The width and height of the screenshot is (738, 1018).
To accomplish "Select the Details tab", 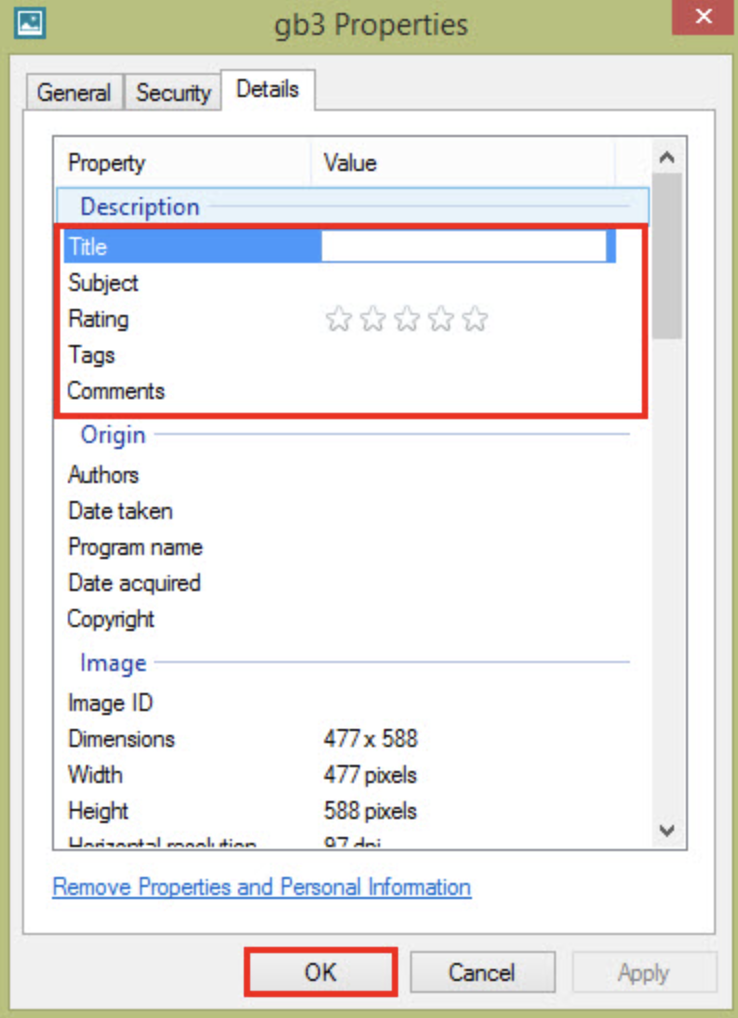I will click(267, 89).
